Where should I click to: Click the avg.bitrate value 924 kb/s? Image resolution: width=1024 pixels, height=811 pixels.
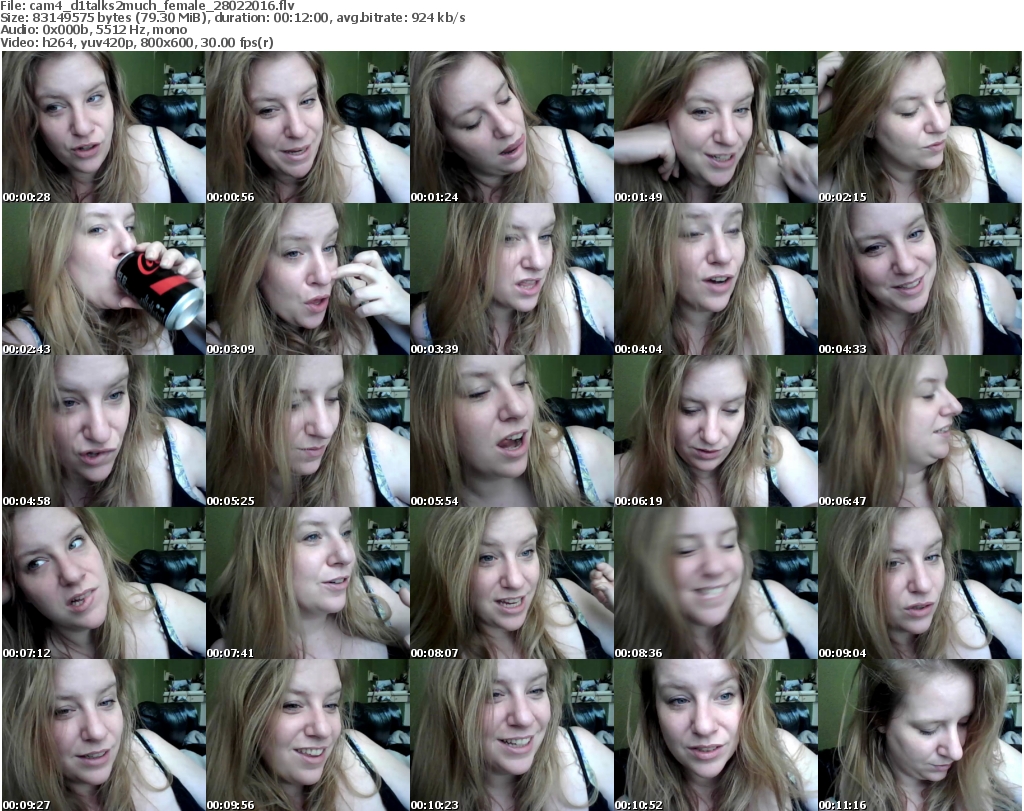pyautogui.click(x=438, y=18)
